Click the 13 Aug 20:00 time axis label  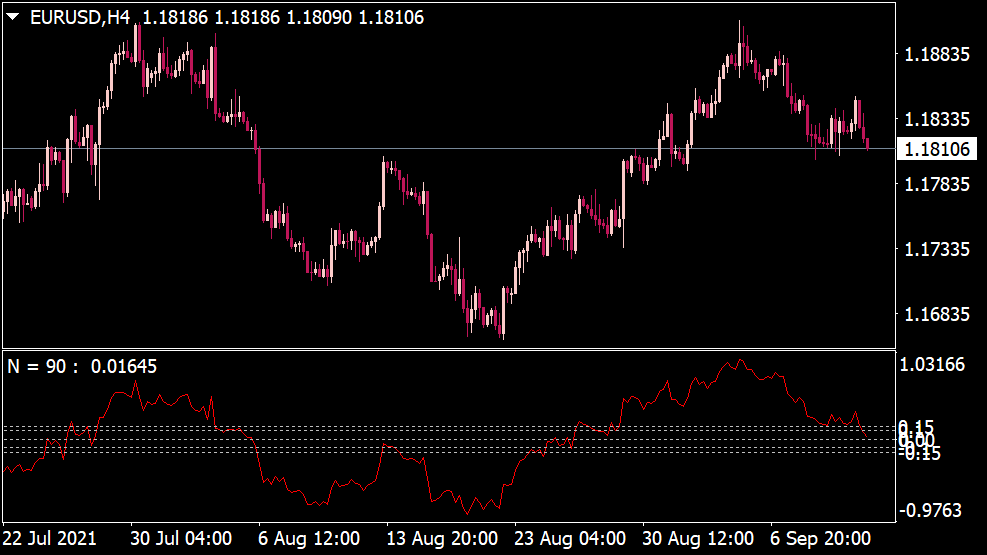point(442,539)
